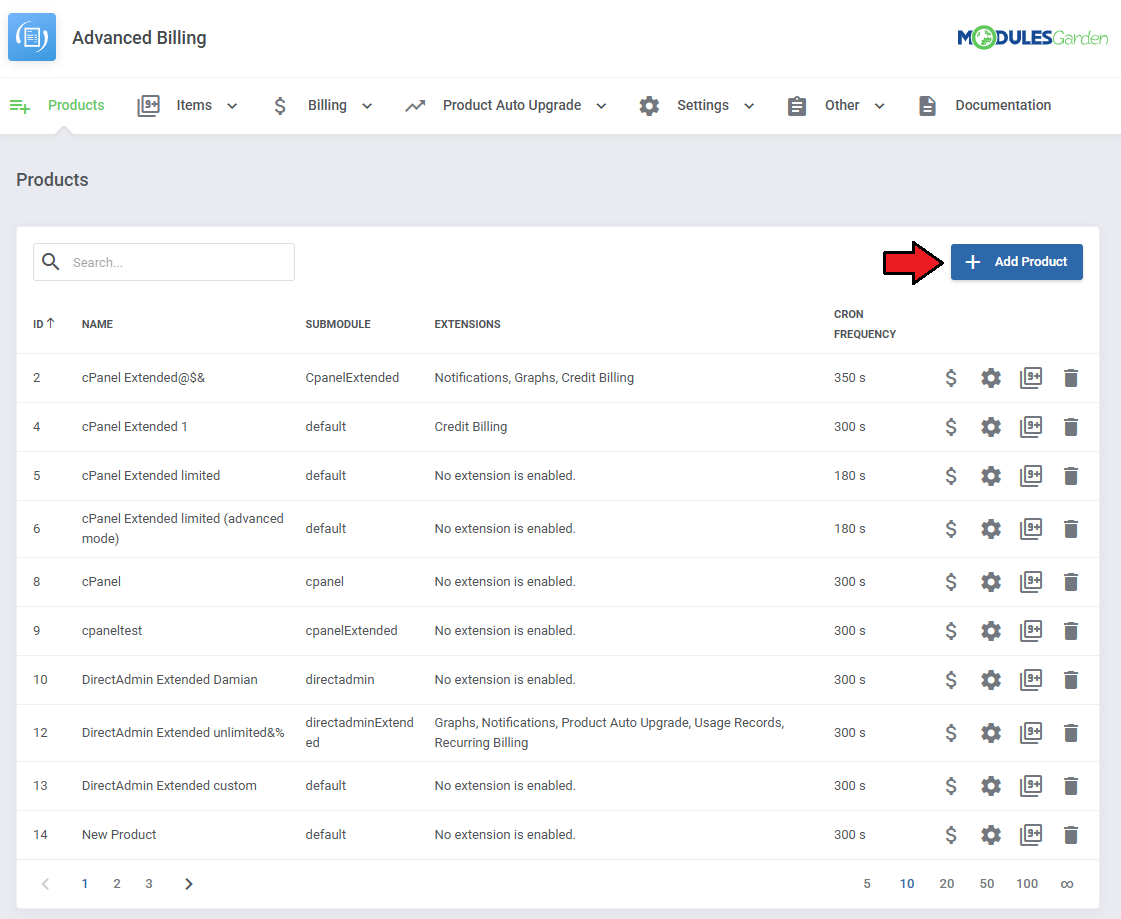The height and width of the screenshot is (919, 1121).
Task: Click the ModulesGarden logo
Action: (1032, 37)
